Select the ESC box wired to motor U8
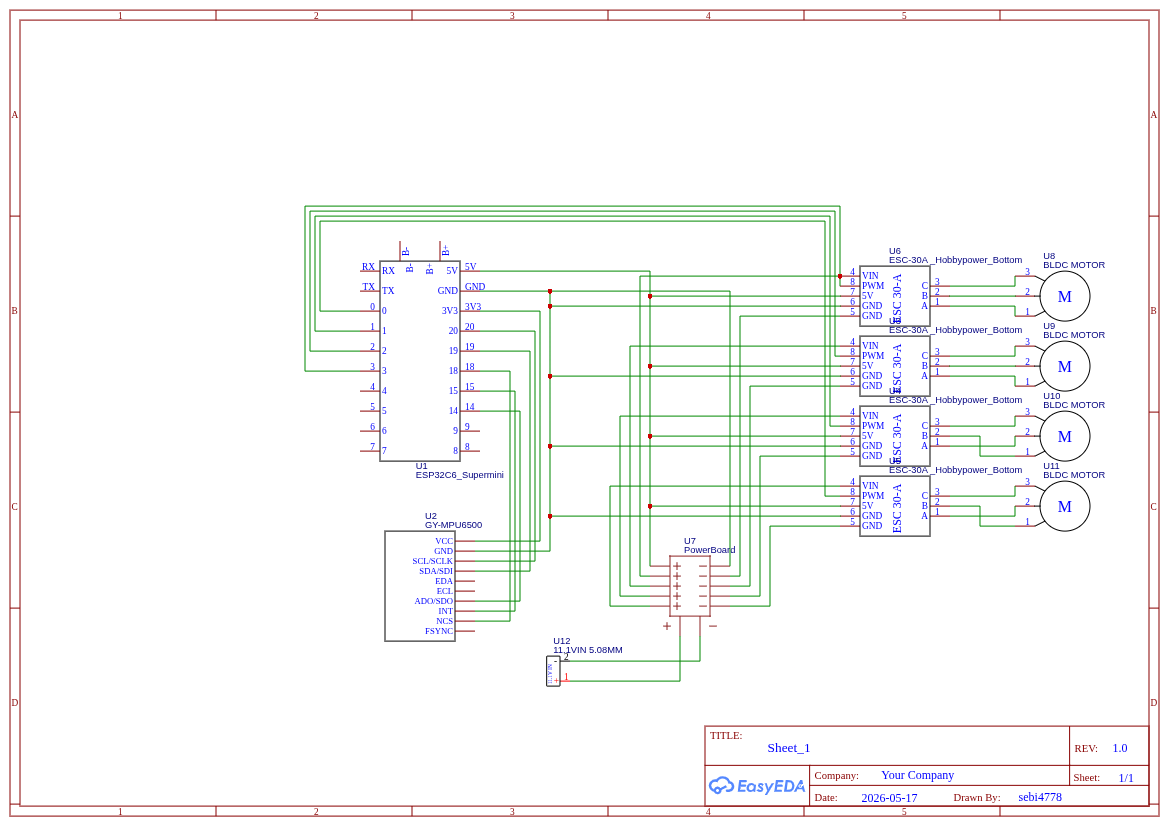The width and height of the screenshot is (1169, 827). (895, 296)
